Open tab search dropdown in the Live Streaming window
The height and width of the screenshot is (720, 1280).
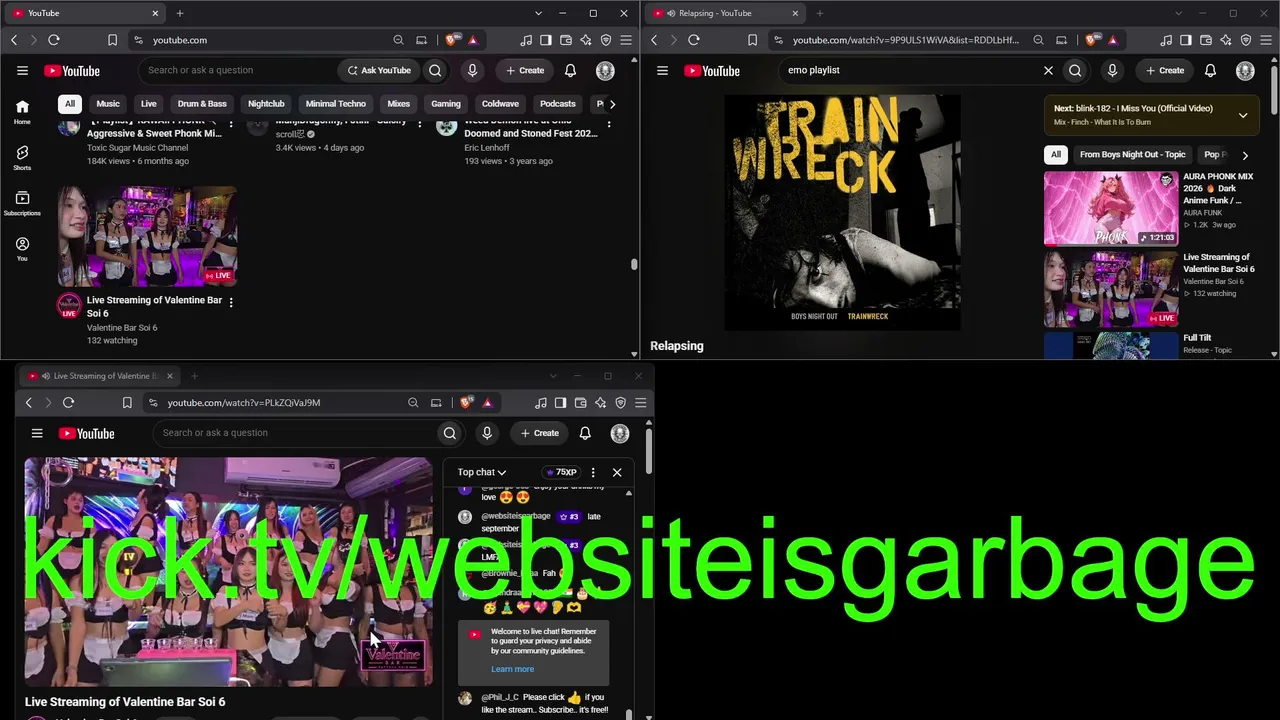click(553, 376)
